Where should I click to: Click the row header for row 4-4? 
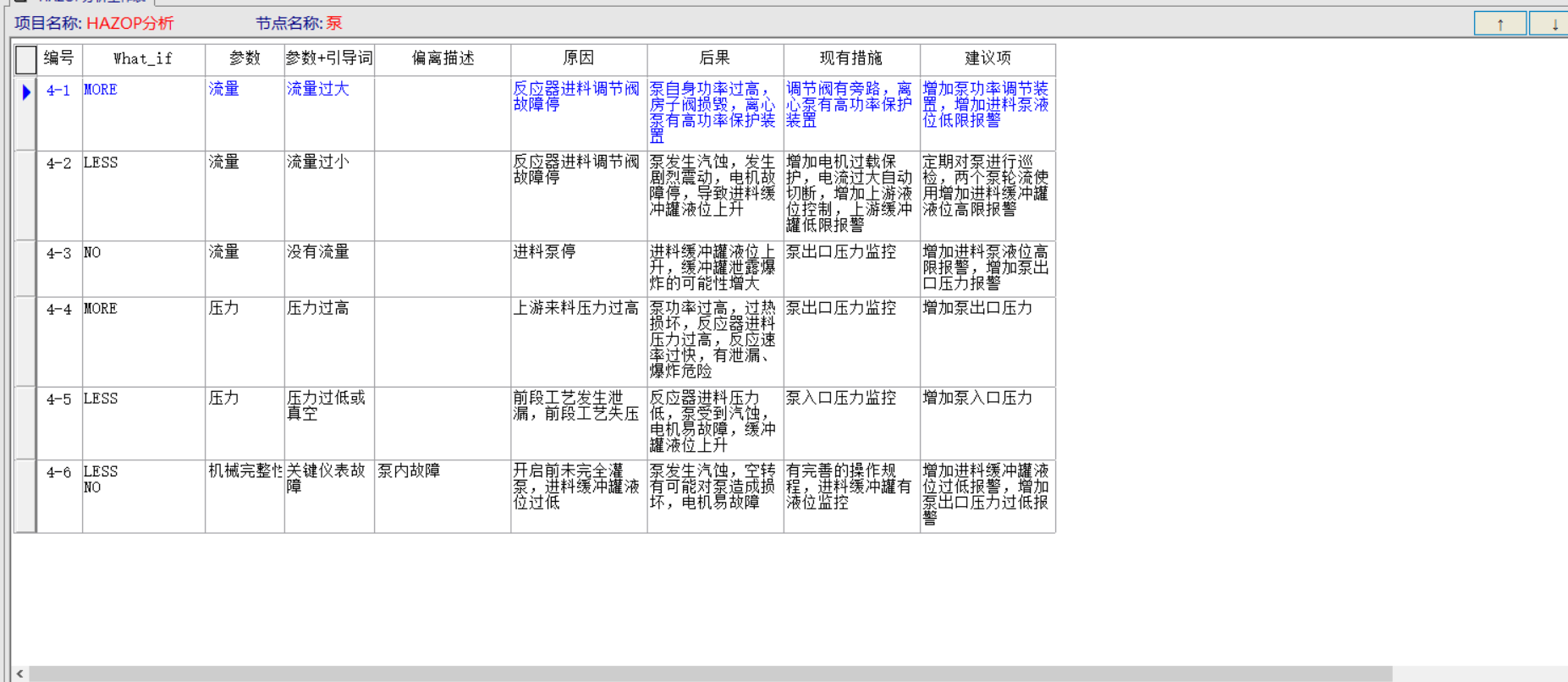click(x=25, y=342)
